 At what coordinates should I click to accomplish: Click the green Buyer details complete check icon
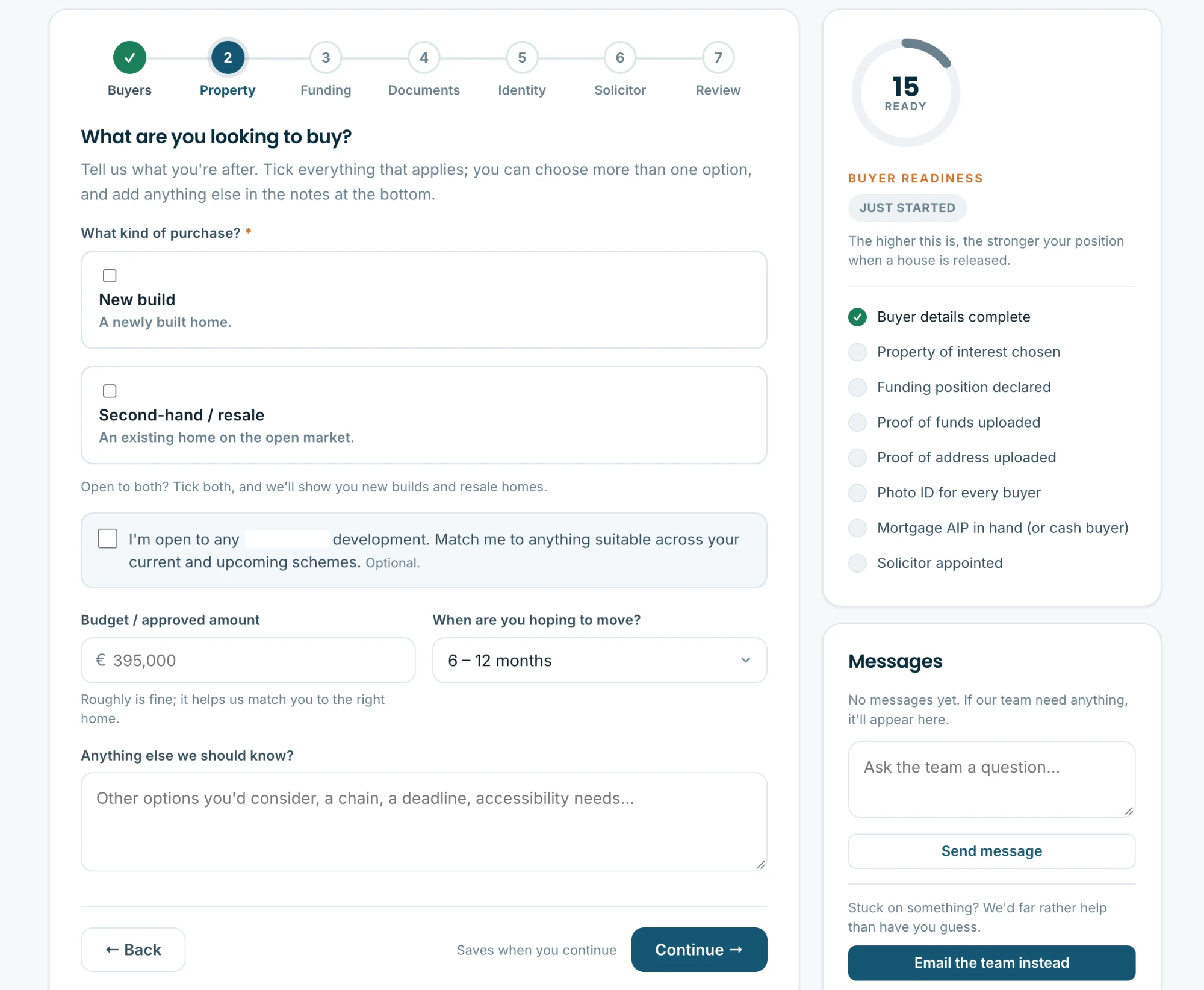point(857,317)
